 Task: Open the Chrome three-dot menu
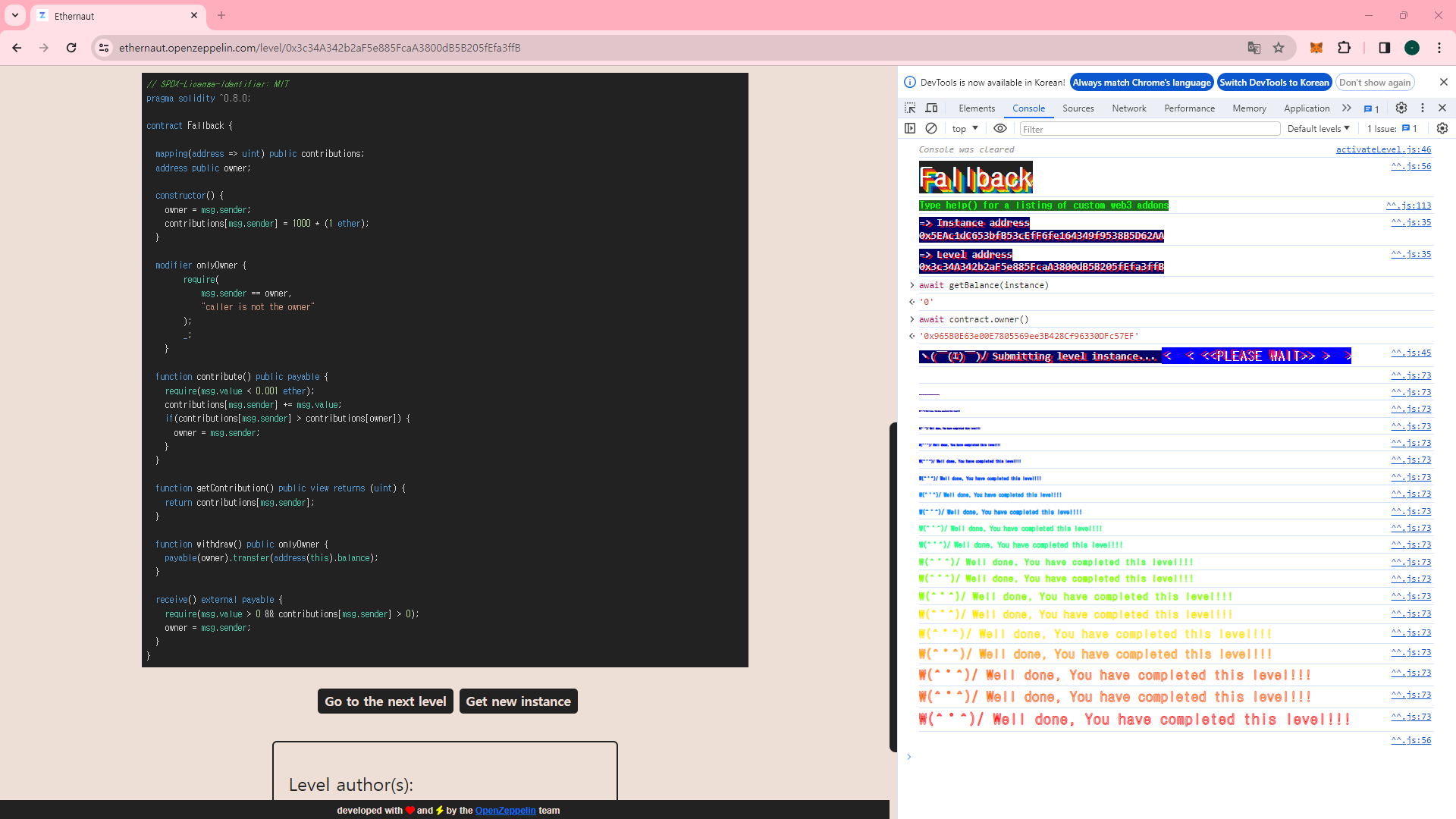pos(1439,48)
